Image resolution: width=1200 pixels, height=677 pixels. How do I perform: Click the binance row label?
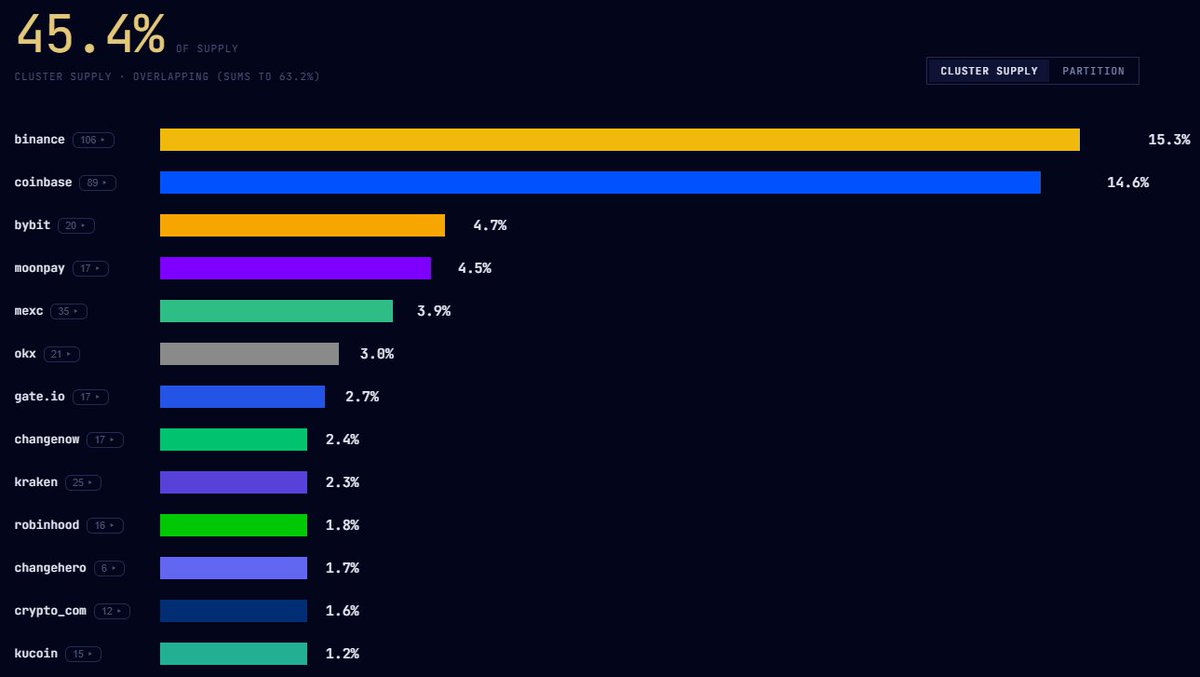click(x=40, y=140)
